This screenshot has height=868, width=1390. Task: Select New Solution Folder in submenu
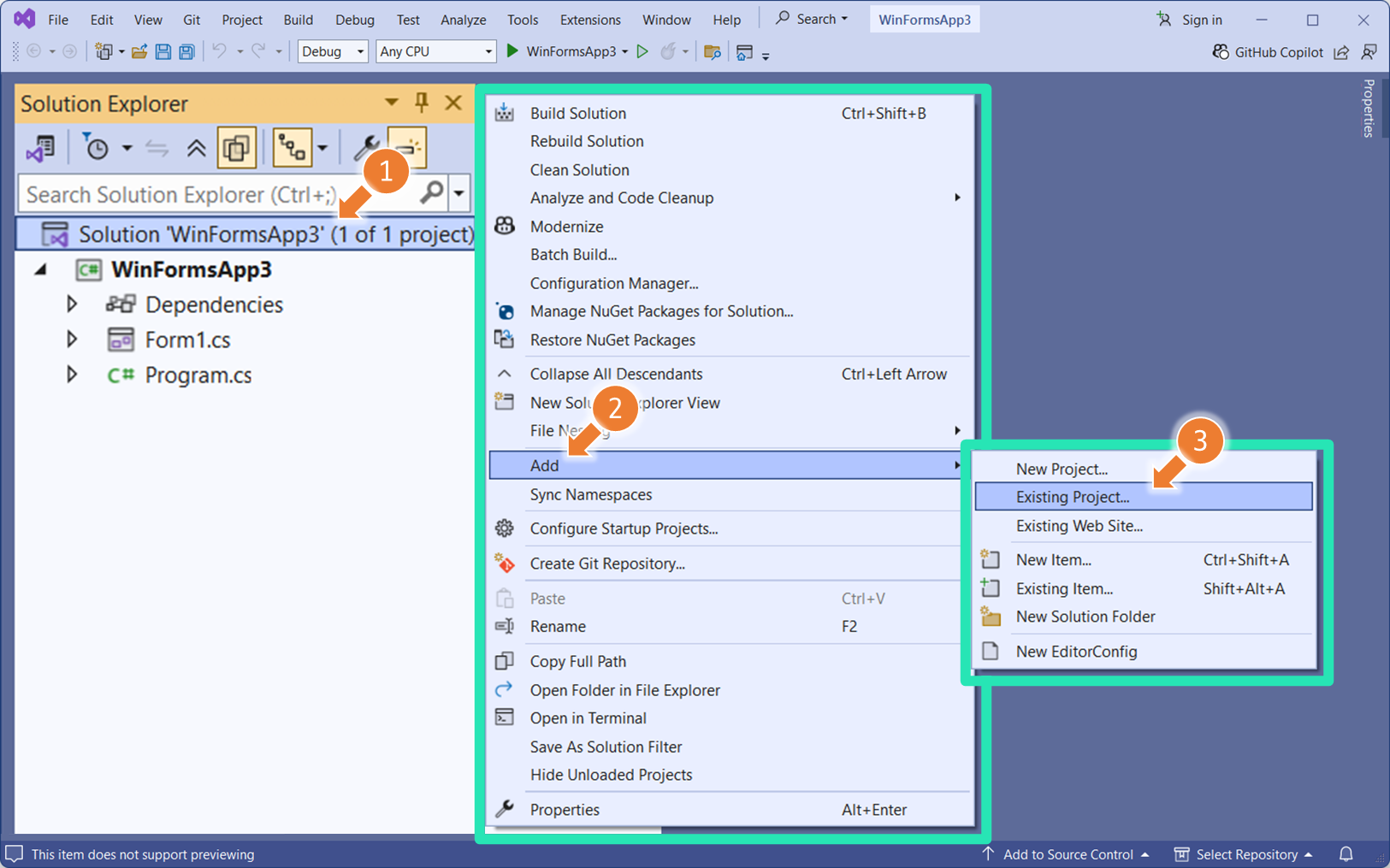pos(1144,617)
